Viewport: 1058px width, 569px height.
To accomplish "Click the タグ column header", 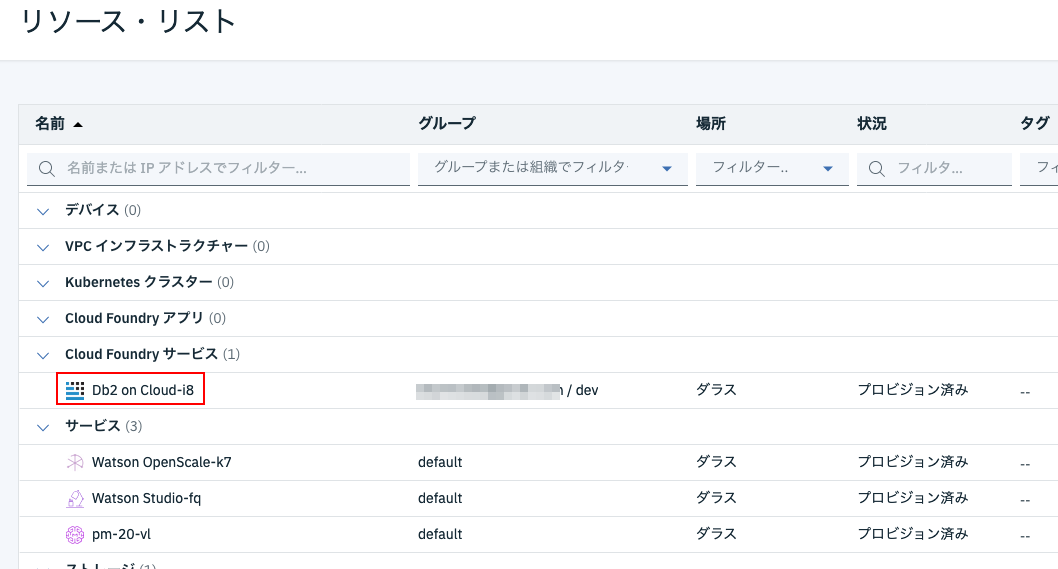I will [1034, 124].
